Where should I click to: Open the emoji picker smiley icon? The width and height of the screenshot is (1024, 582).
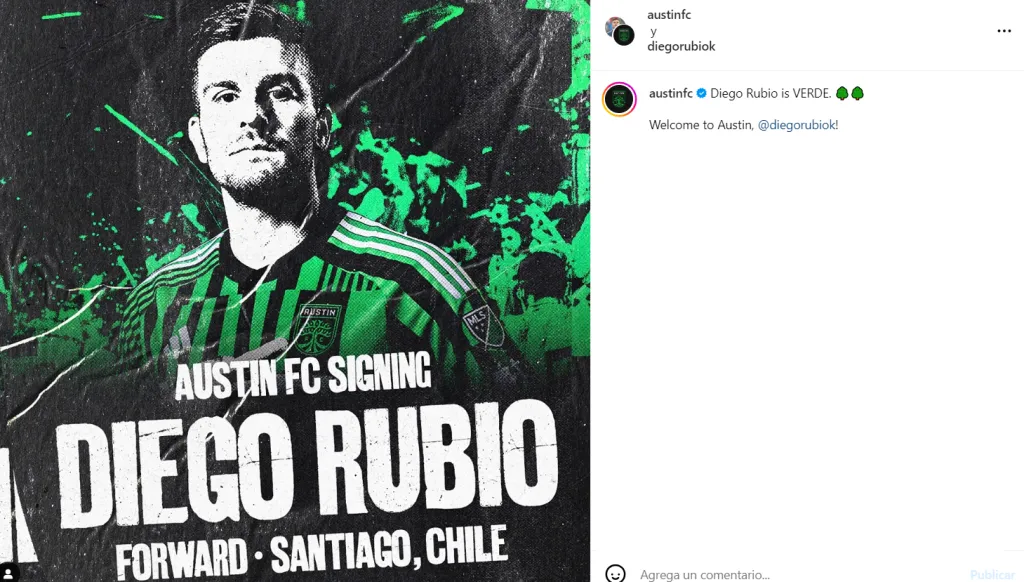pyautogui.click(x=615, y=574)
